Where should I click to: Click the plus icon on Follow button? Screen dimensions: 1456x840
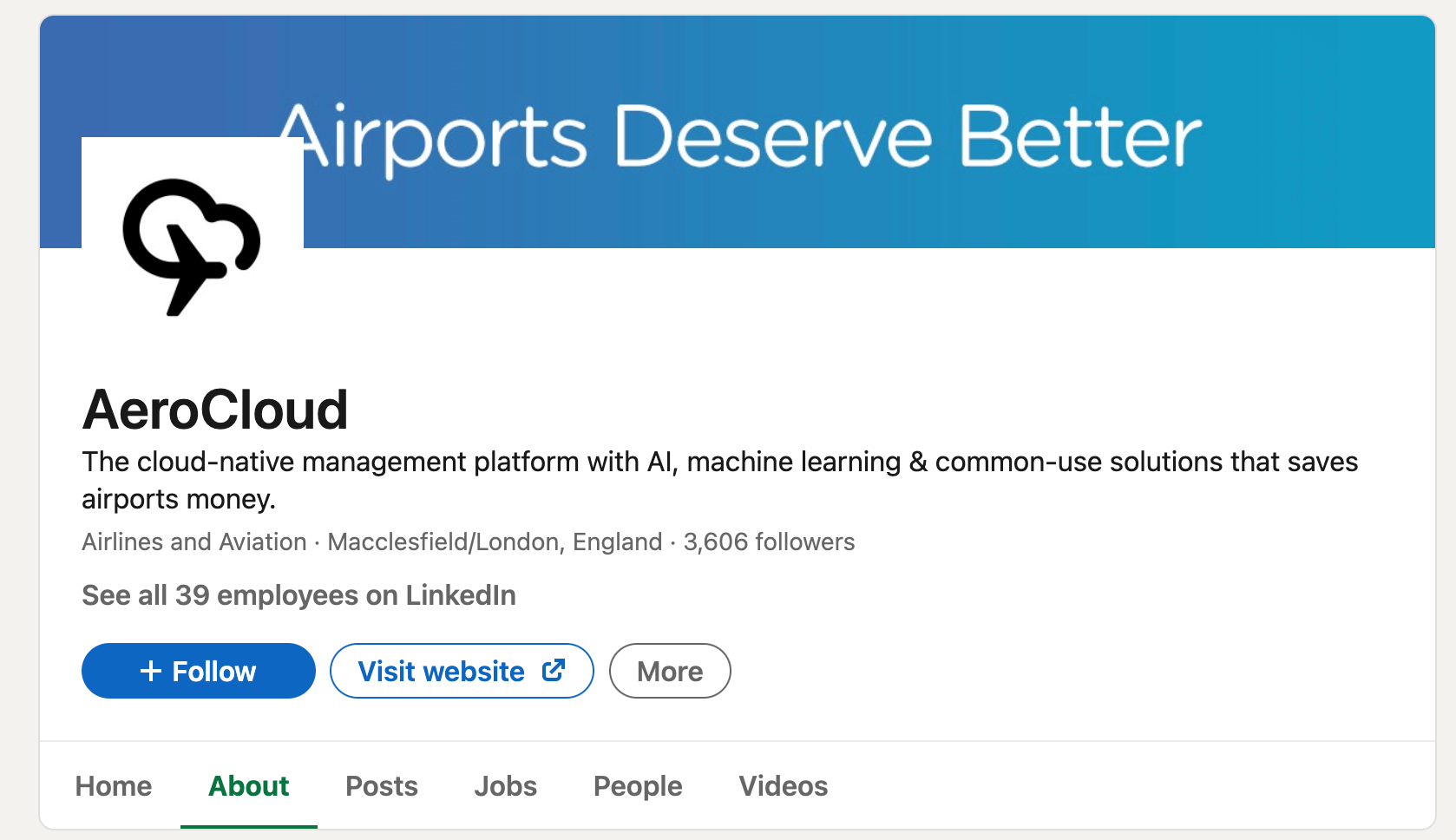151,671
